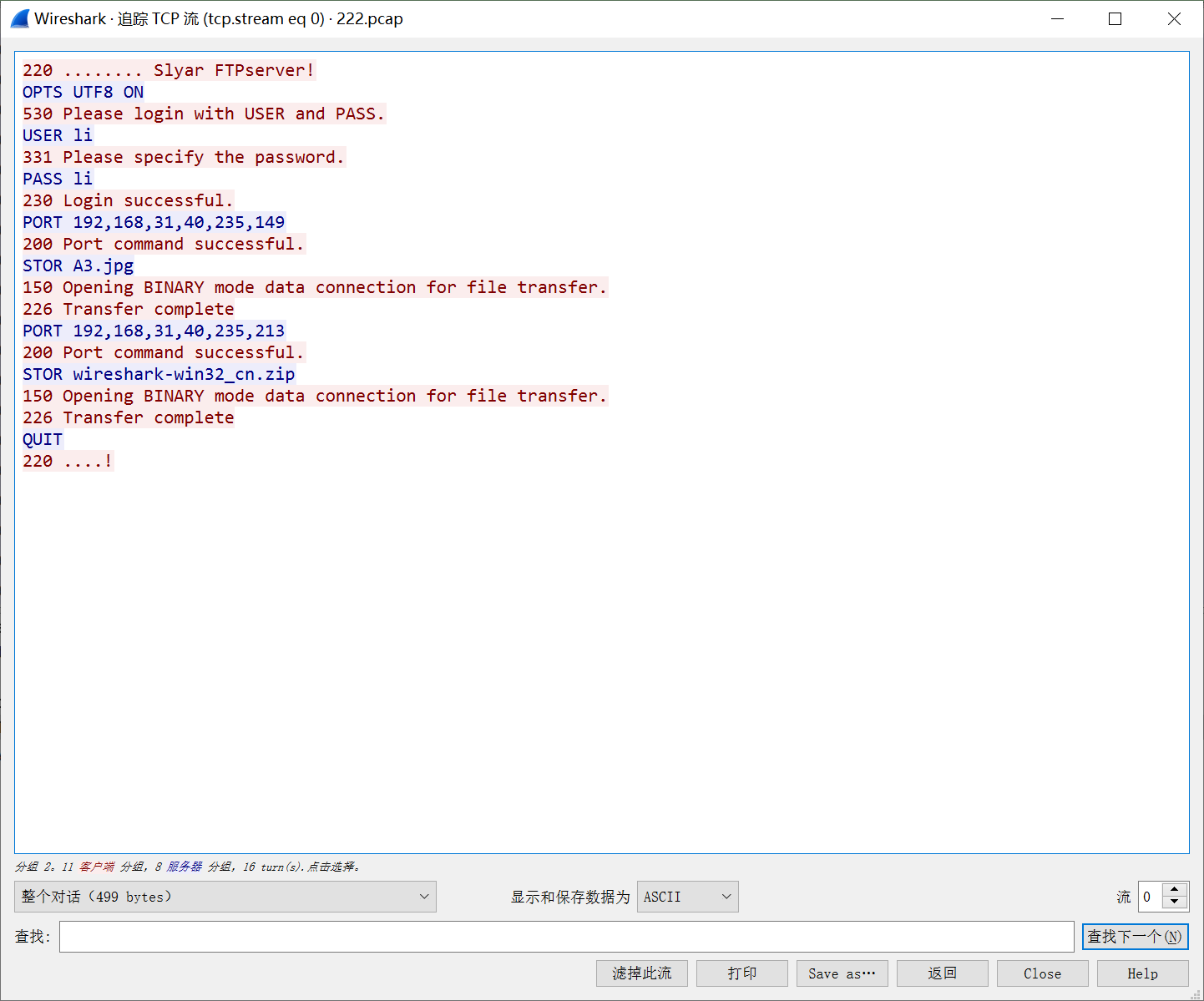Click the '230 Login successful.' response
This screenshot has height=1001, width=1204.
point(128,200)
